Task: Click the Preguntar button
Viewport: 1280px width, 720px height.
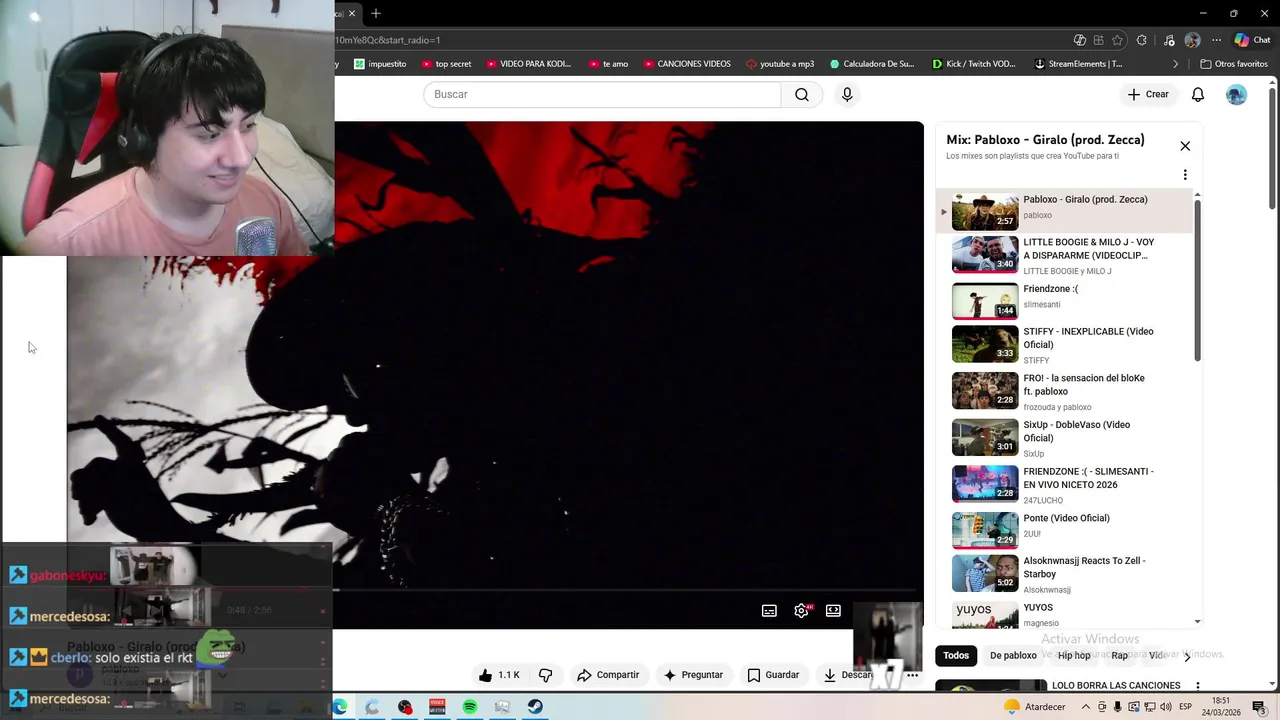Action: [x=693, y=675]
